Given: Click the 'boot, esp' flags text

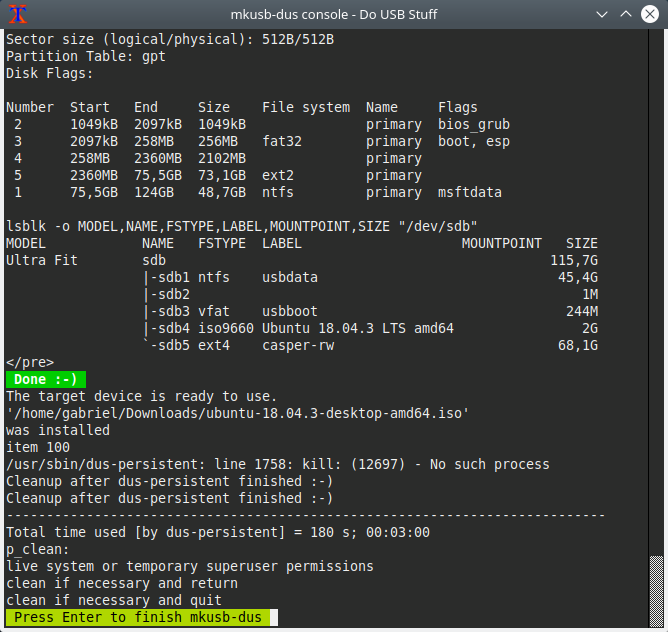Looking at the screenshot, I should pyautogui.click(x=474, y=141).
